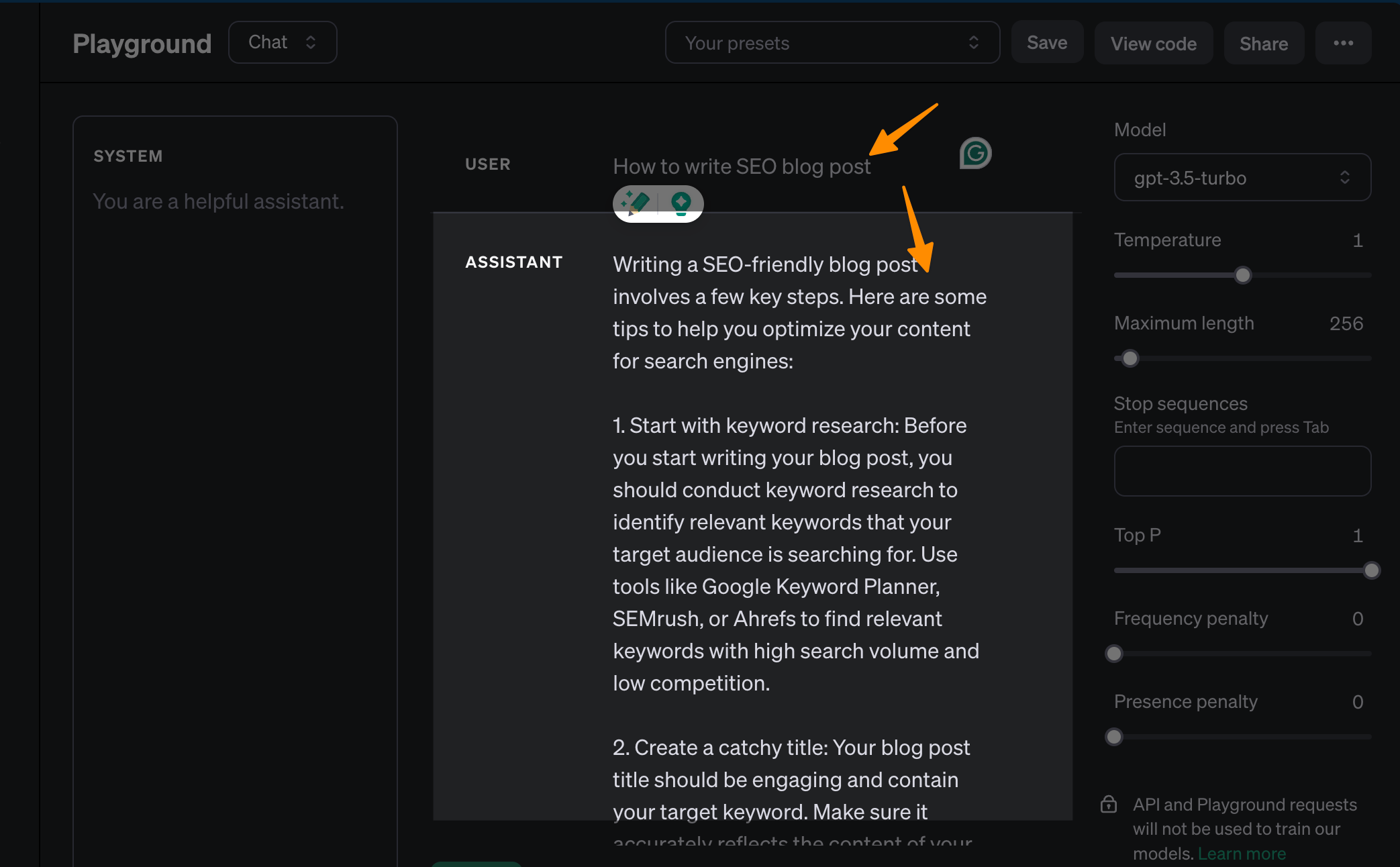Click the Stop sequences input box

[1242, 471]
